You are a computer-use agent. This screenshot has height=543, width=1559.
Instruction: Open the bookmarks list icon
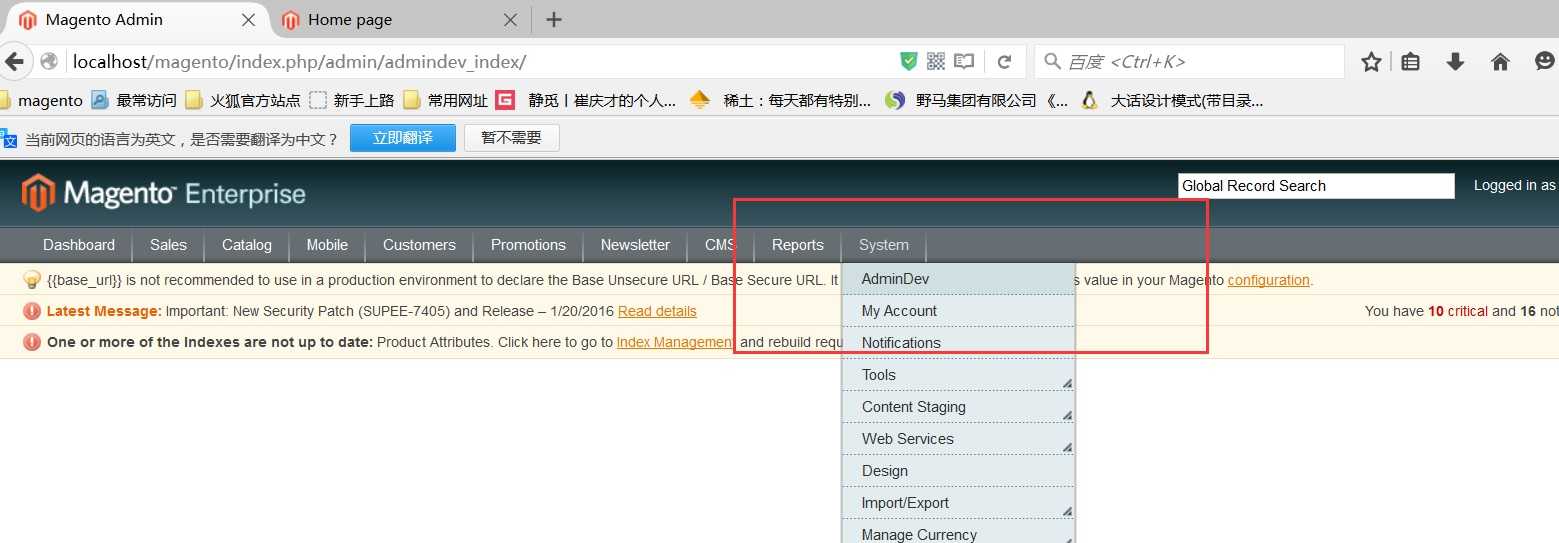point(1410,62)
